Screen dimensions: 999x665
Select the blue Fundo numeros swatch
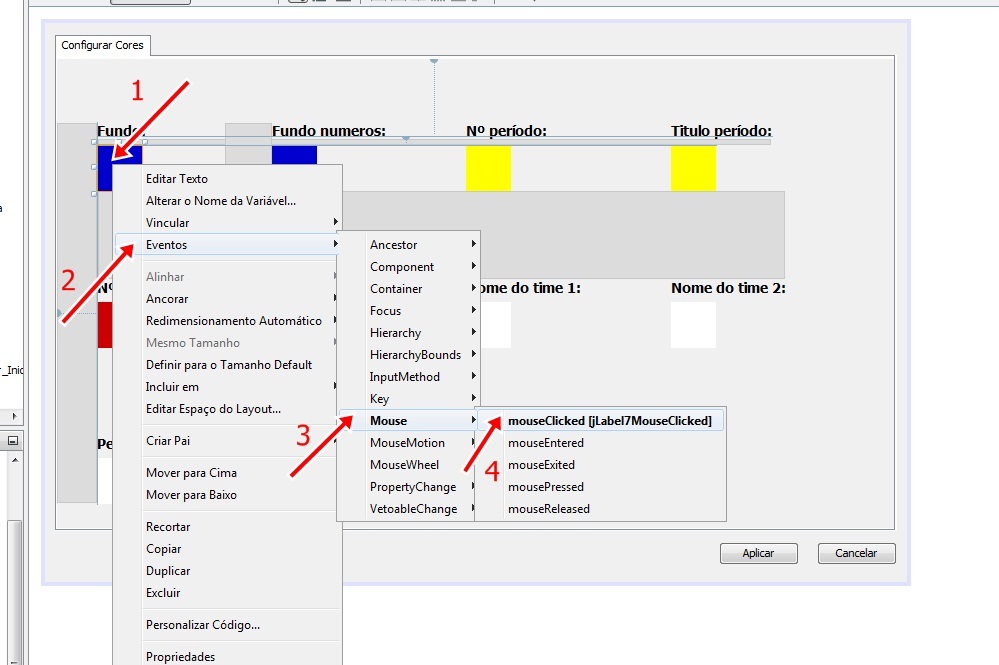click(294, 155)
